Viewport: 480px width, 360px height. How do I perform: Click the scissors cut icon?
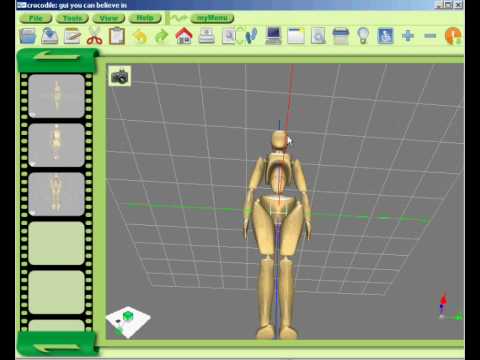[95, 36]
